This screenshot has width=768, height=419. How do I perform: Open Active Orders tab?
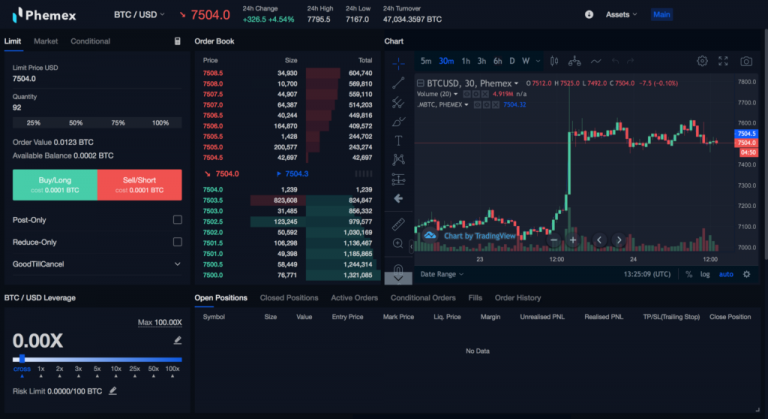point(354,297)
